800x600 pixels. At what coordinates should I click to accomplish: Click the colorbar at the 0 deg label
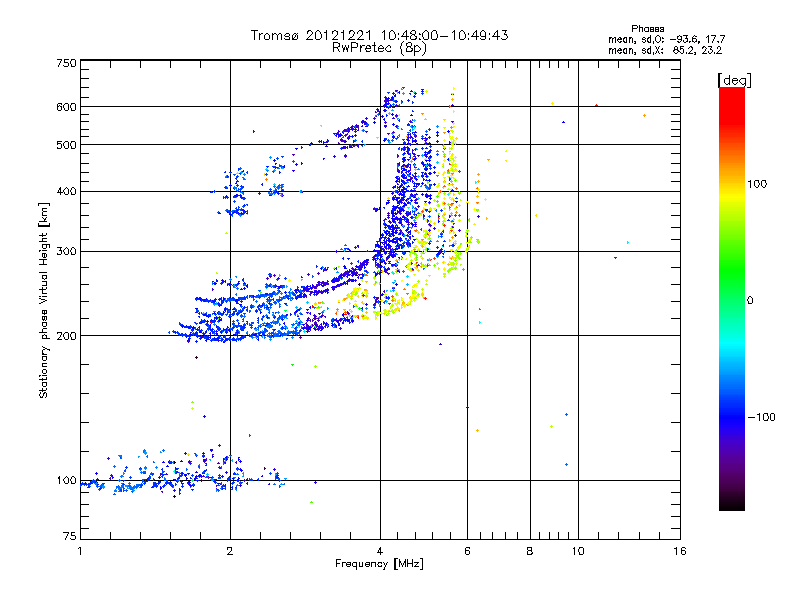pyautogui.click(x=732, y=301)
